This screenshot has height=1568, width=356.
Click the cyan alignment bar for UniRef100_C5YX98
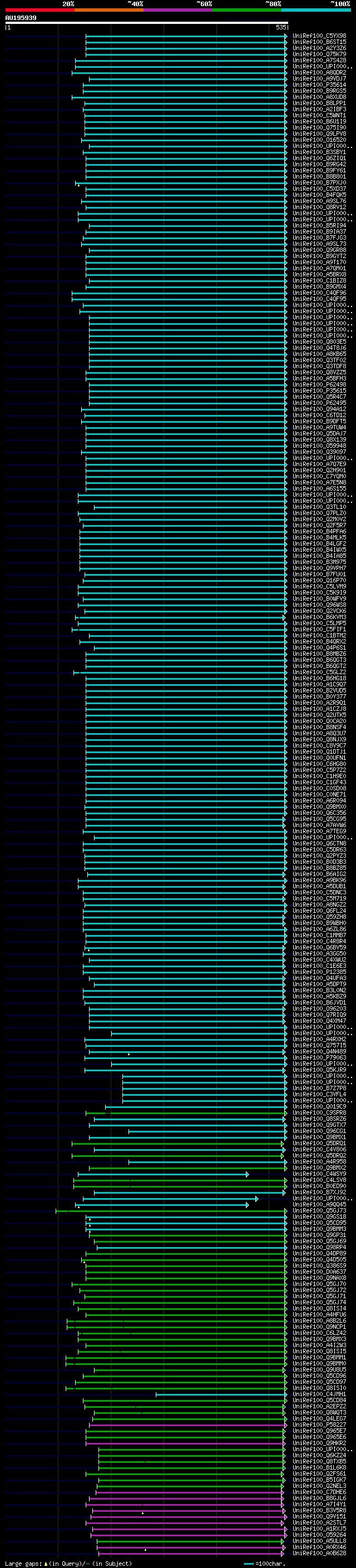tap(186, 36)
